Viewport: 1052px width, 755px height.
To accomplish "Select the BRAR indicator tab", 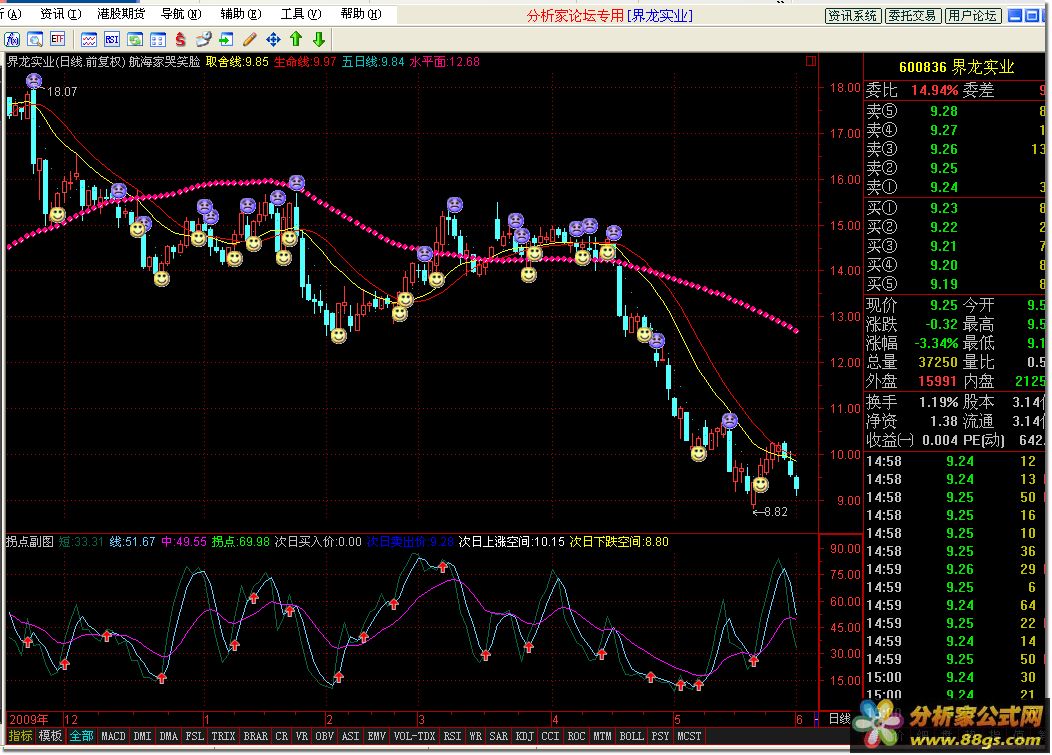I will coord(256,736).
